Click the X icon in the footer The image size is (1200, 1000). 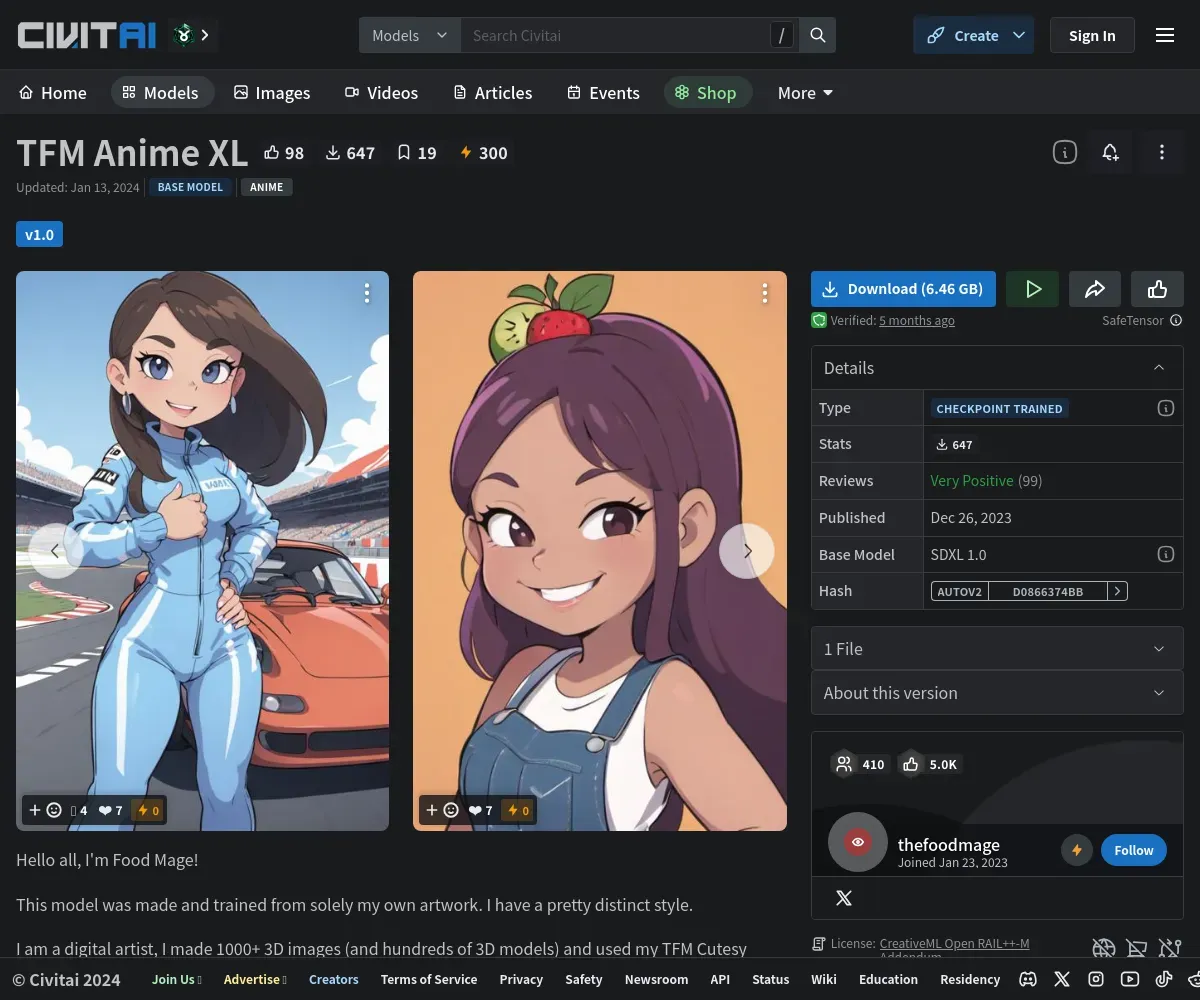1062,979
